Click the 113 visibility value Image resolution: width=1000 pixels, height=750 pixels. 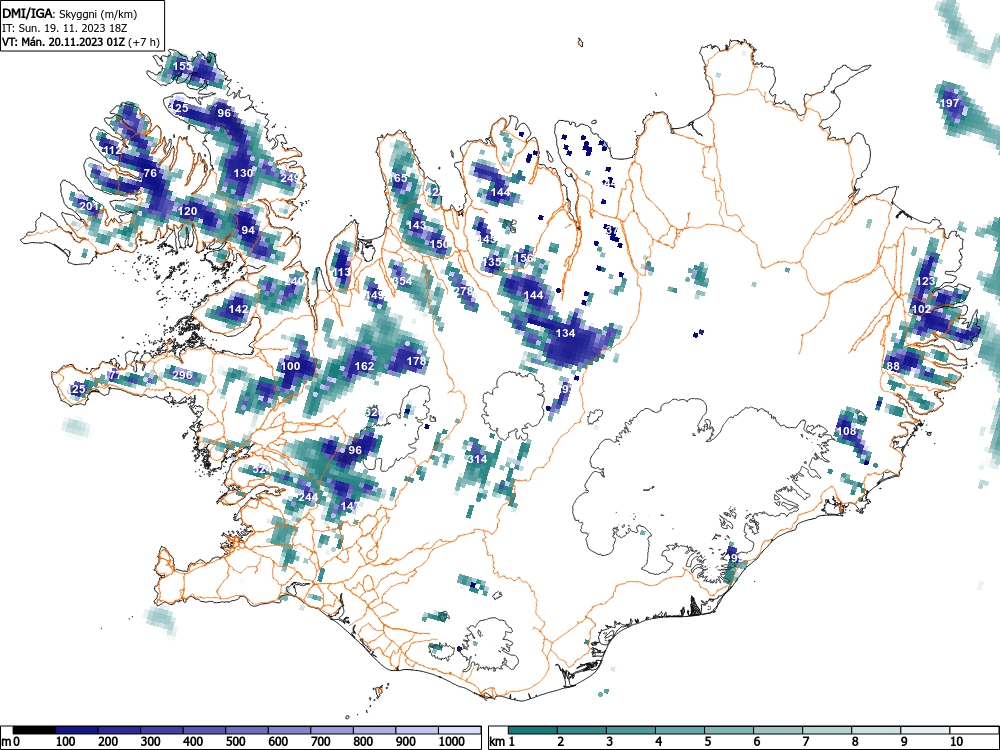click(342, 272)
